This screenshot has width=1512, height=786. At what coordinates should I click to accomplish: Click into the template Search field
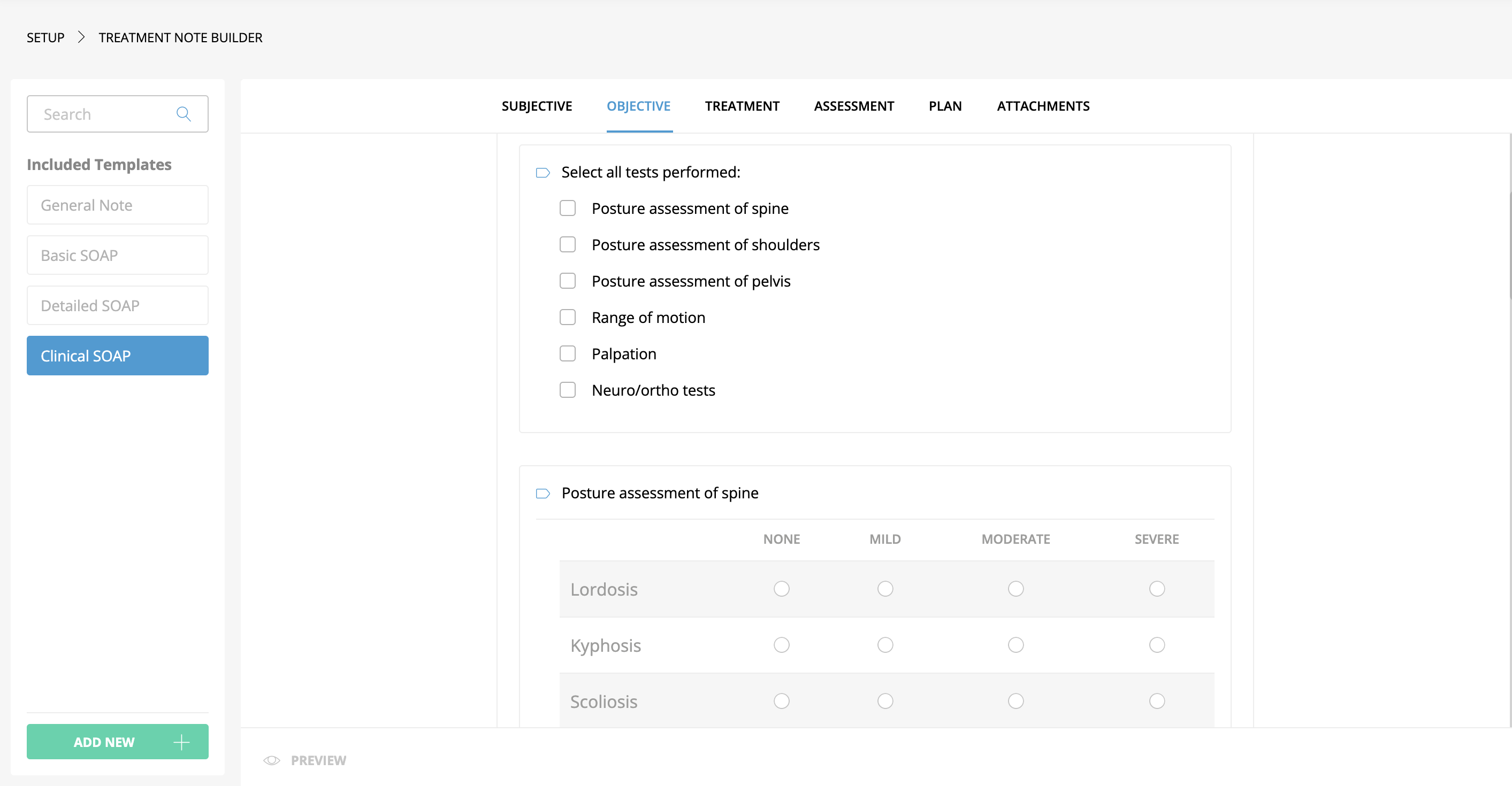pyautogui.click(x=103, y=114)
